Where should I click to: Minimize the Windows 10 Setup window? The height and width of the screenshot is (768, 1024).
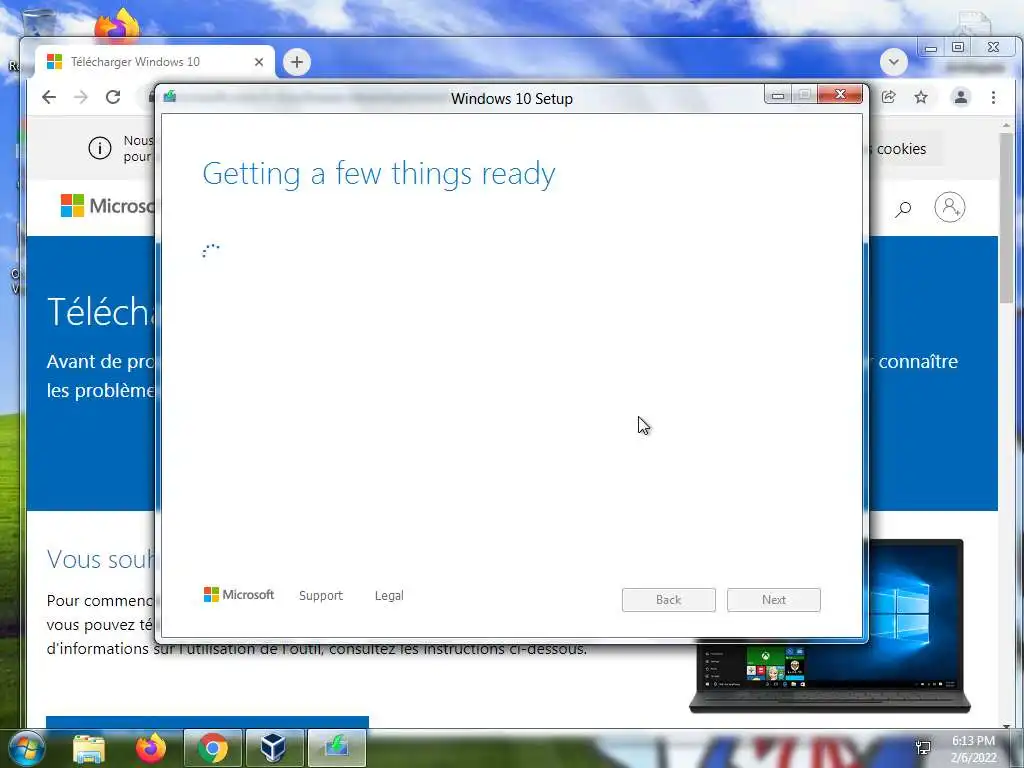[778, 95]
